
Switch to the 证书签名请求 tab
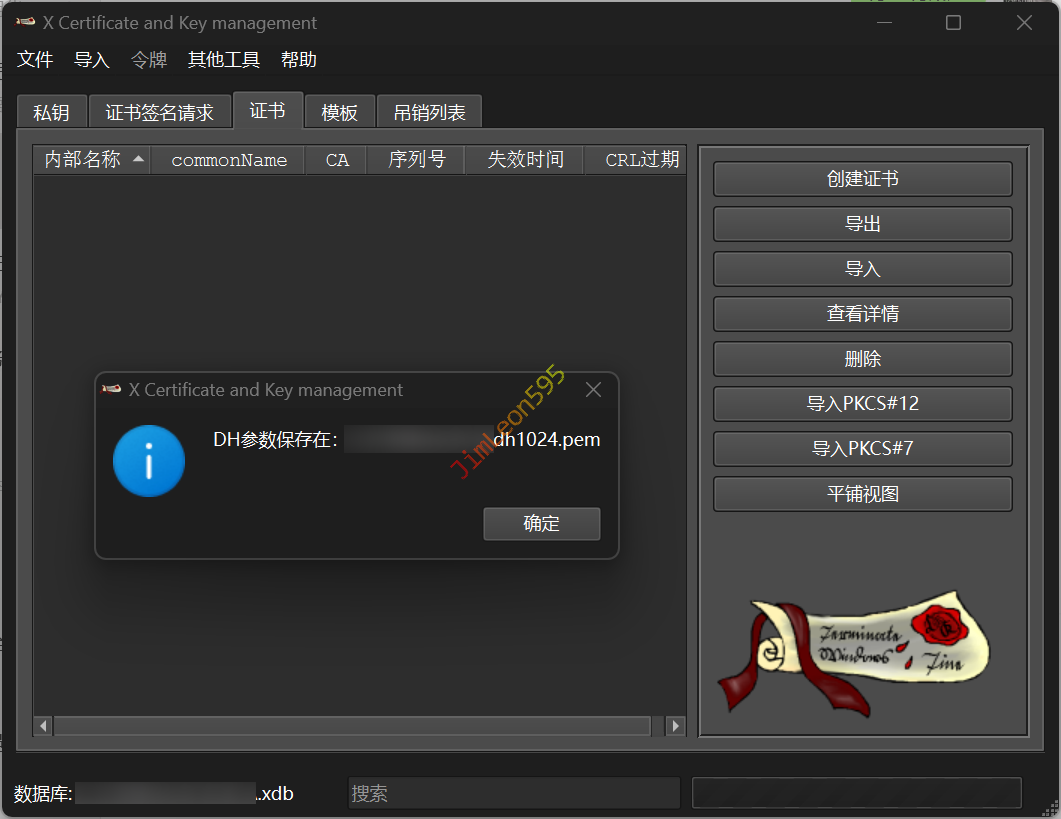coord(160,113)
